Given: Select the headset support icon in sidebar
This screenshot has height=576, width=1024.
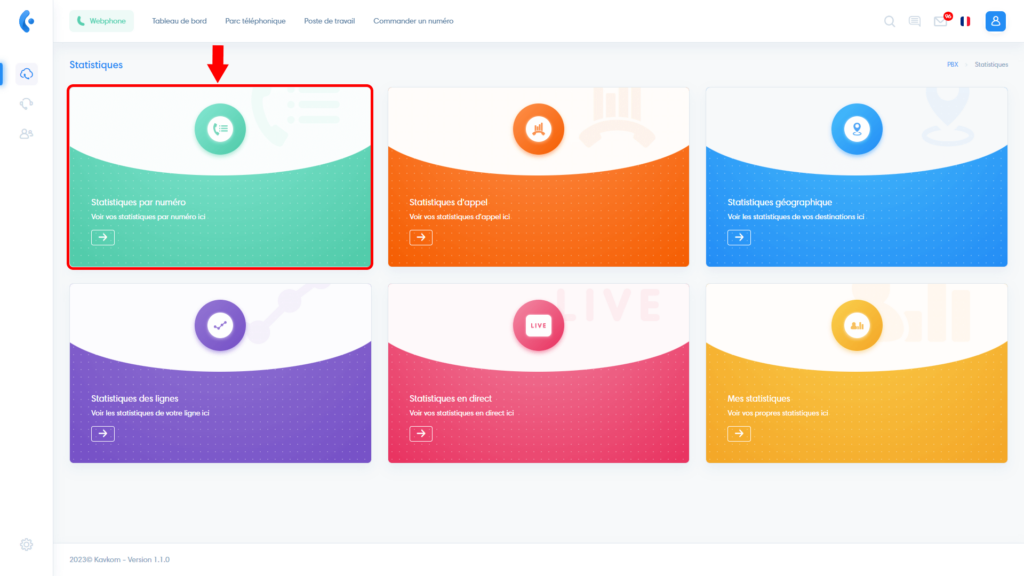Looking at the screenshot, I should click(27, 104).
